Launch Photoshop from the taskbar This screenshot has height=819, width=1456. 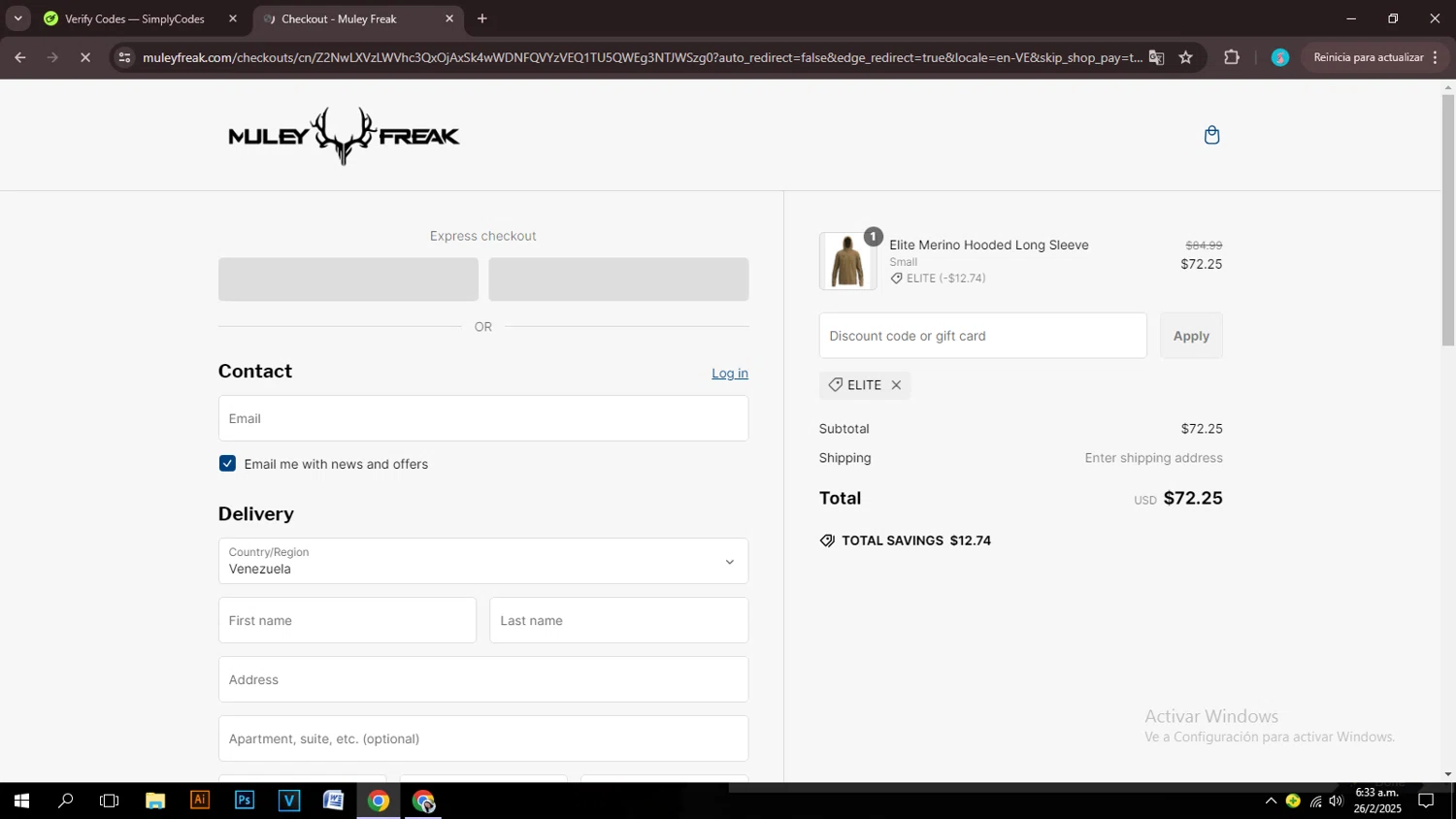[245, 801]
